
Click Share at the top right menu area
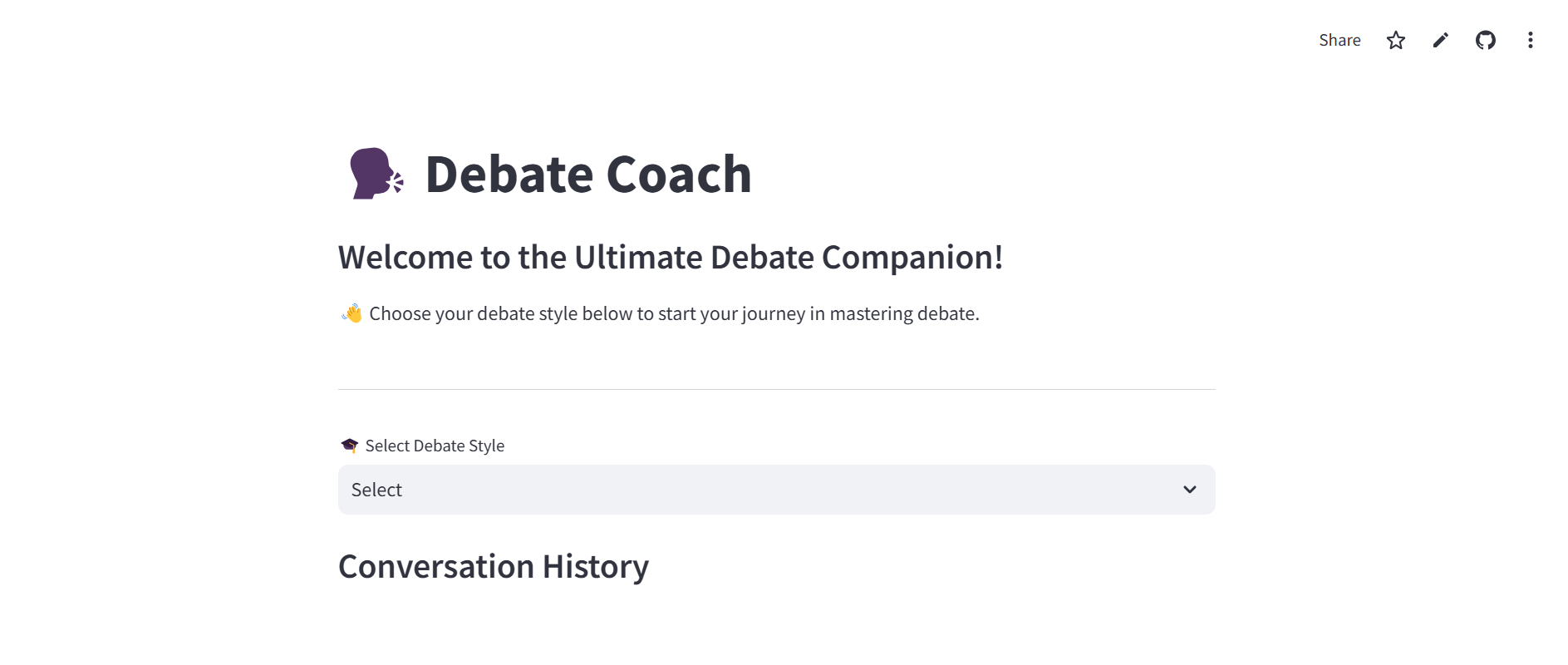tap(1339, 40)
